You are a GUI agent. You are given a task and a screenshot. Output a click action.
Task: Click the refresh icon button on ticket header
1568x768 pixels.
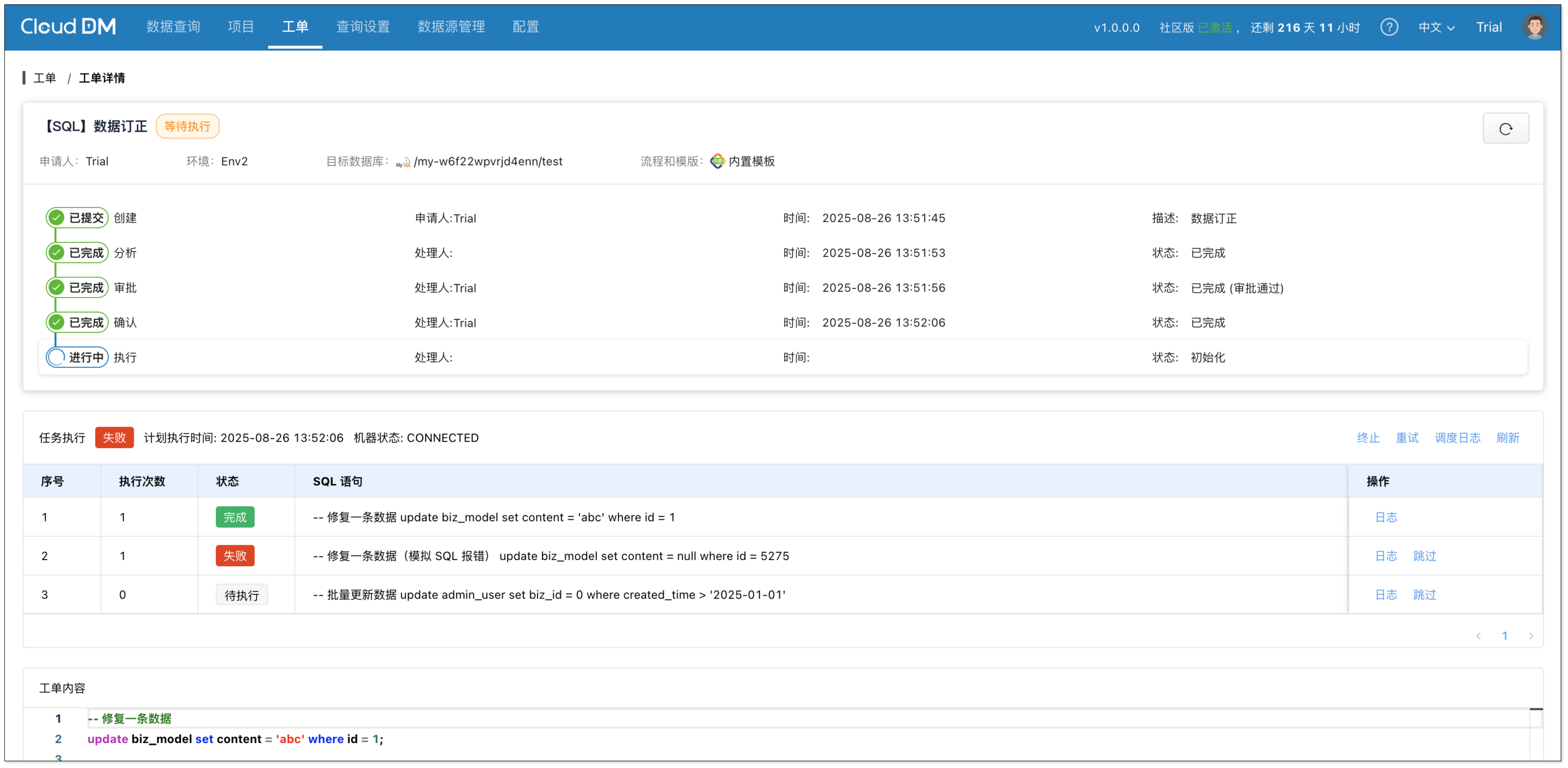pyautogui.click(x=1505, y=128)
